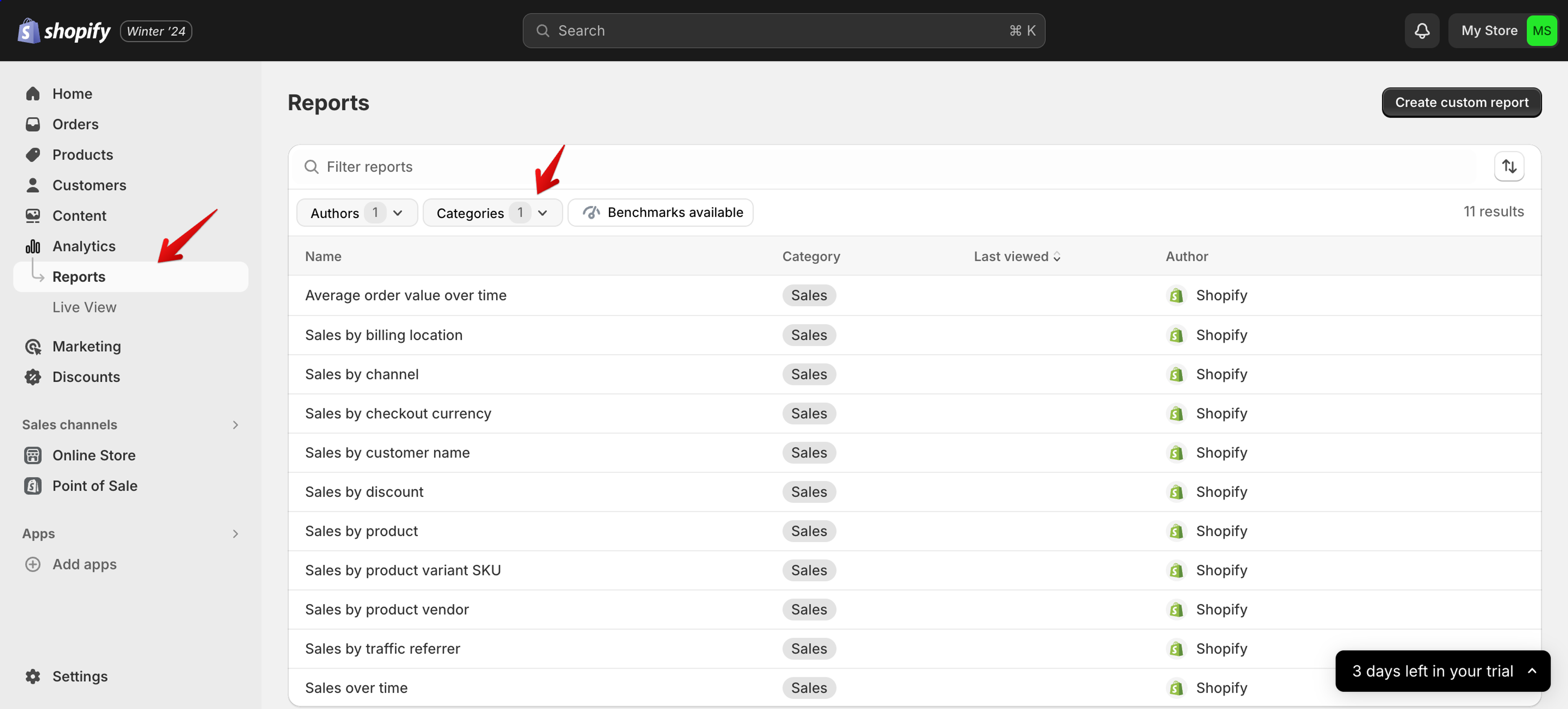The image size is (1568, 709).
Task: Select Reports under Analytics
Action: (x=130, y=276)
